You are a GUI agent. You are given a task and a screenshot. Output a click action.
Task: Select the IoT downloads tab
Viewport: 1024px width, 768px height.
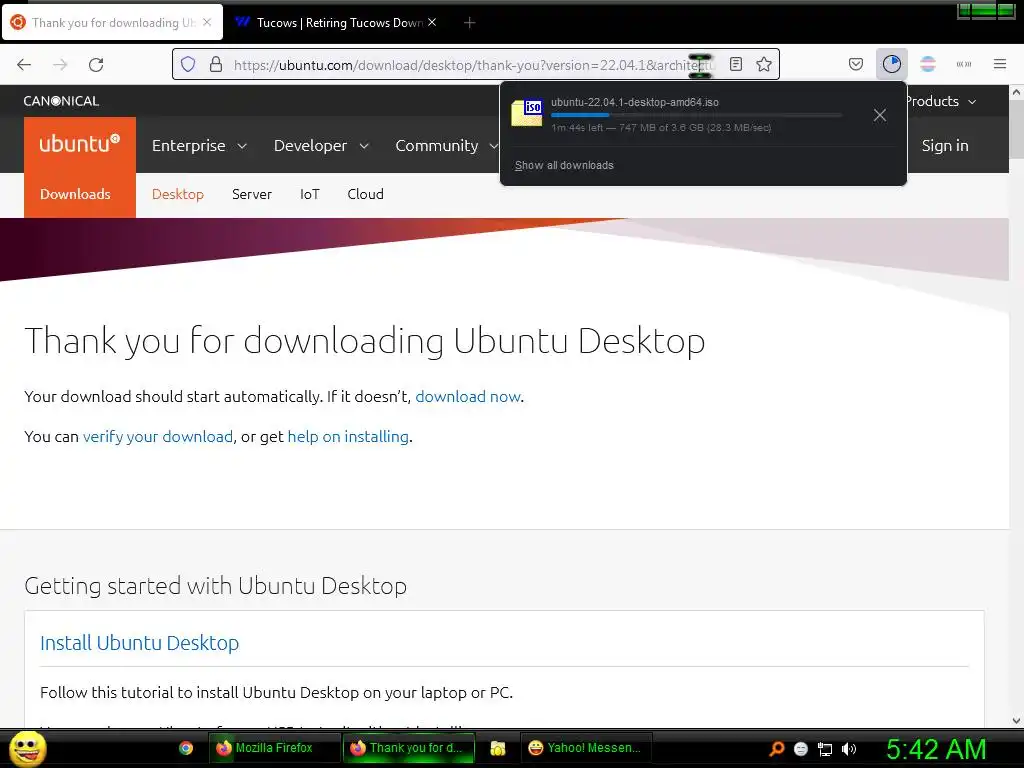click(x=310, y=194)
